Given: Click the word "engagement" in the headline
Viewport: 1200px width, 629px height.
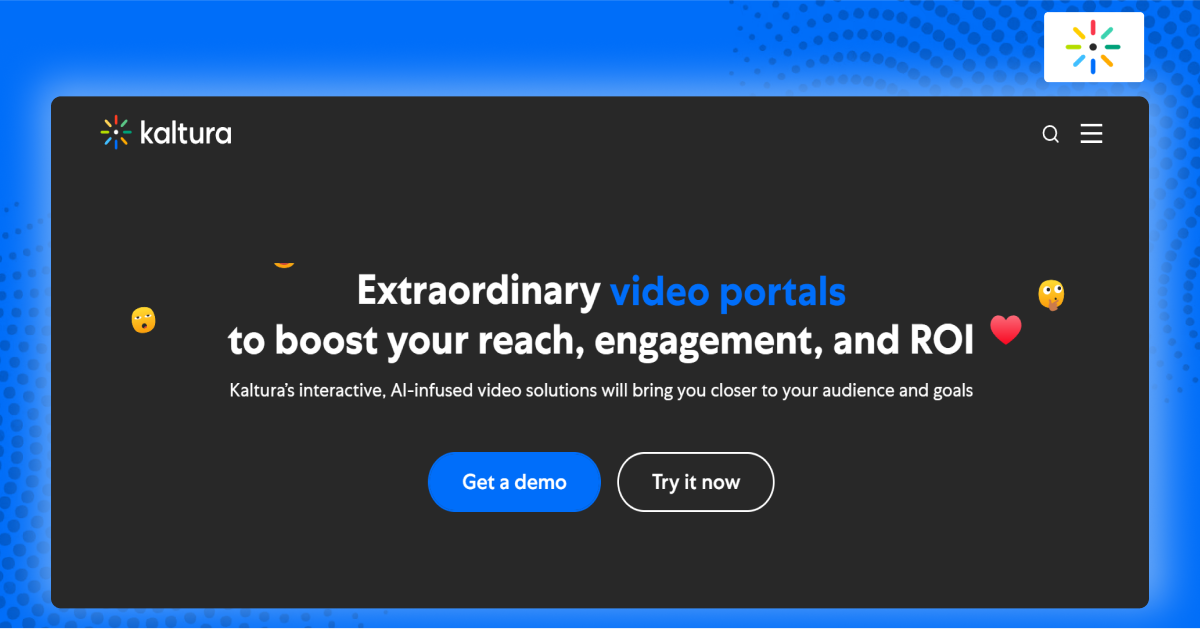Looking at the screenshot, I should (706, 341).
